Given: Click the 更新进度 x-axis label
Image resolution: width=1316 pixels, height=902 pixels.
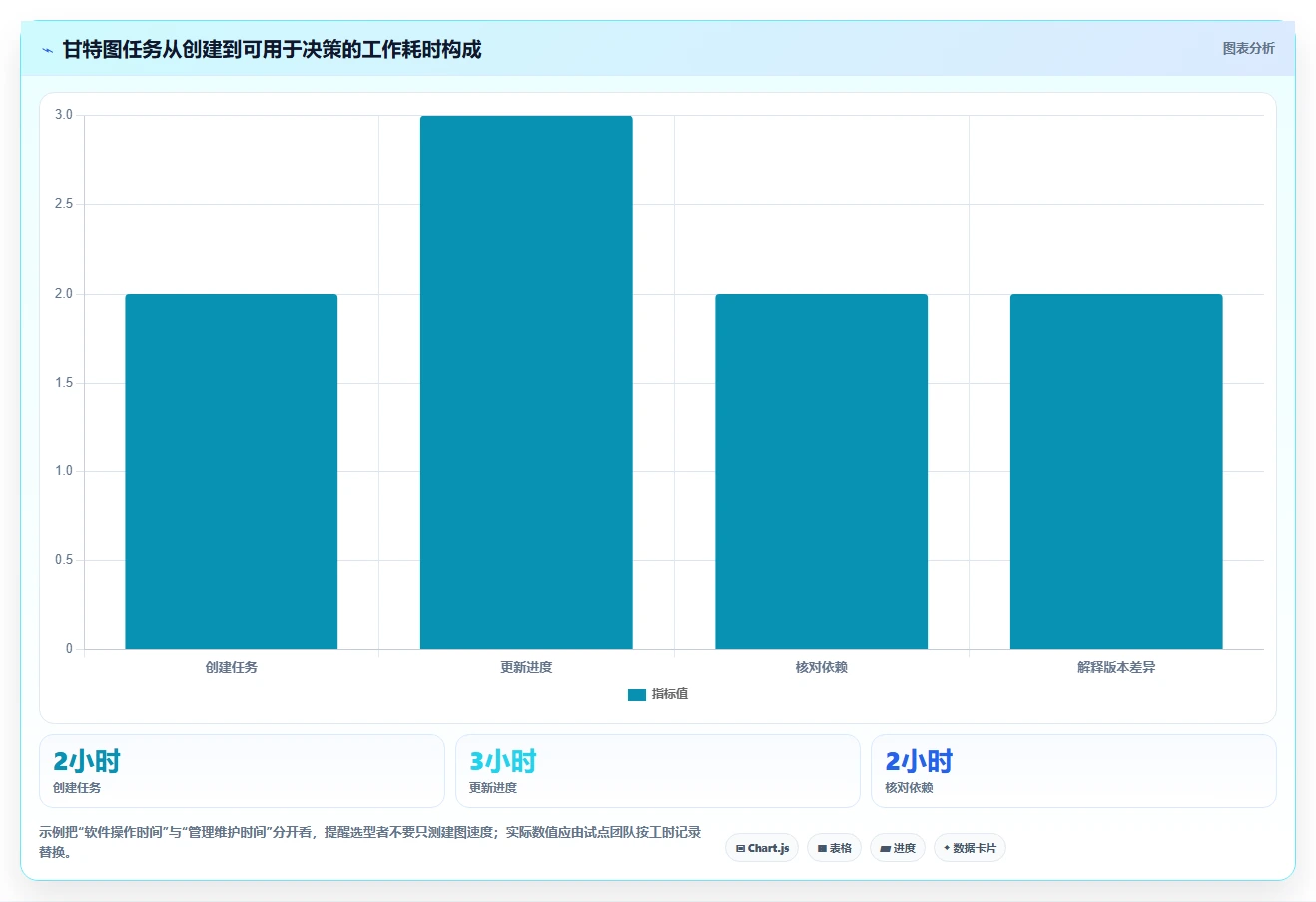Looking at the screenshot, I should 526,667.
